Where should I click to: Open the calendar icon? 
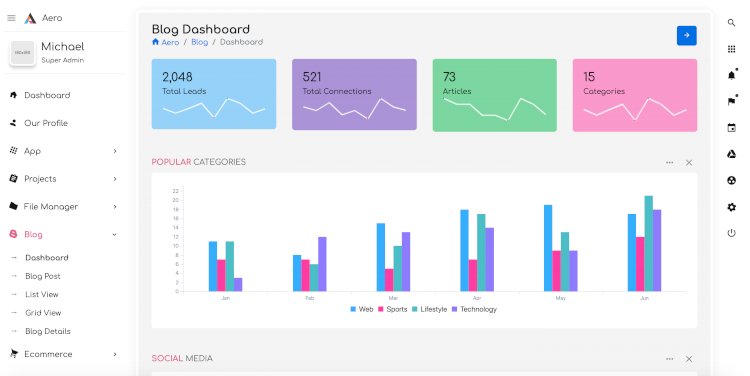[x=731, y=128]
